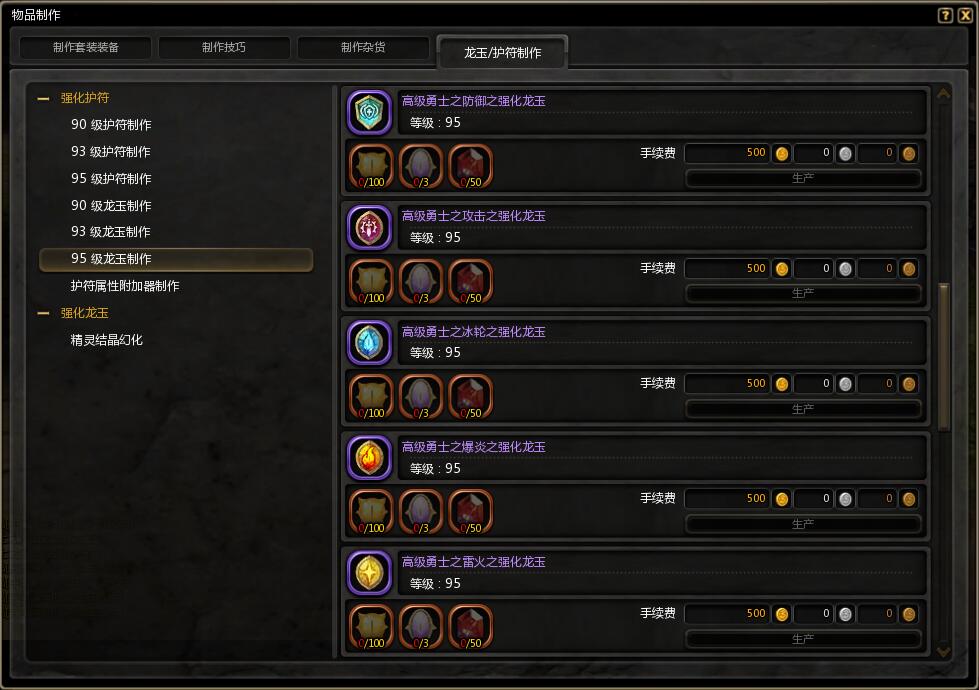This screenshot has height=690, width=979.
Task: Click the recipe list scrollbar thumb
Action: pyautogui.click(x=944, y=357)
